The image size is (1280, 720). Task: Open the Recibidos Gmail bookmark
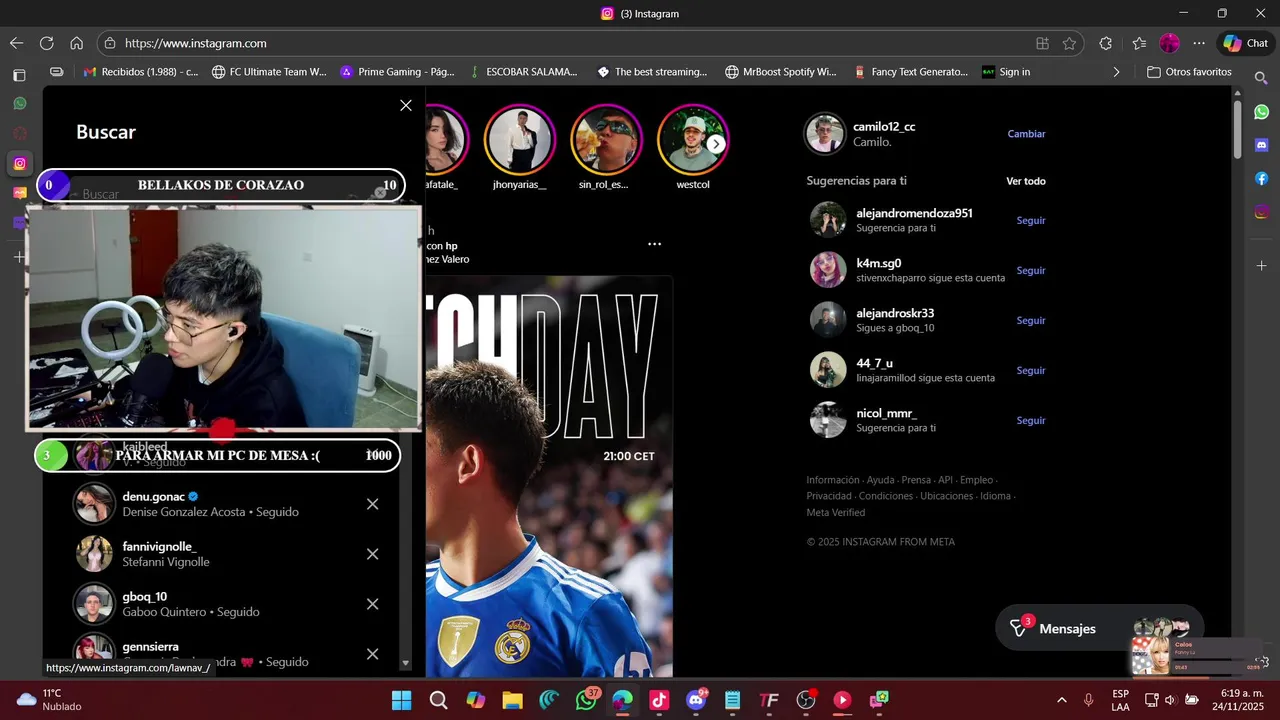(x=141, y=72)
